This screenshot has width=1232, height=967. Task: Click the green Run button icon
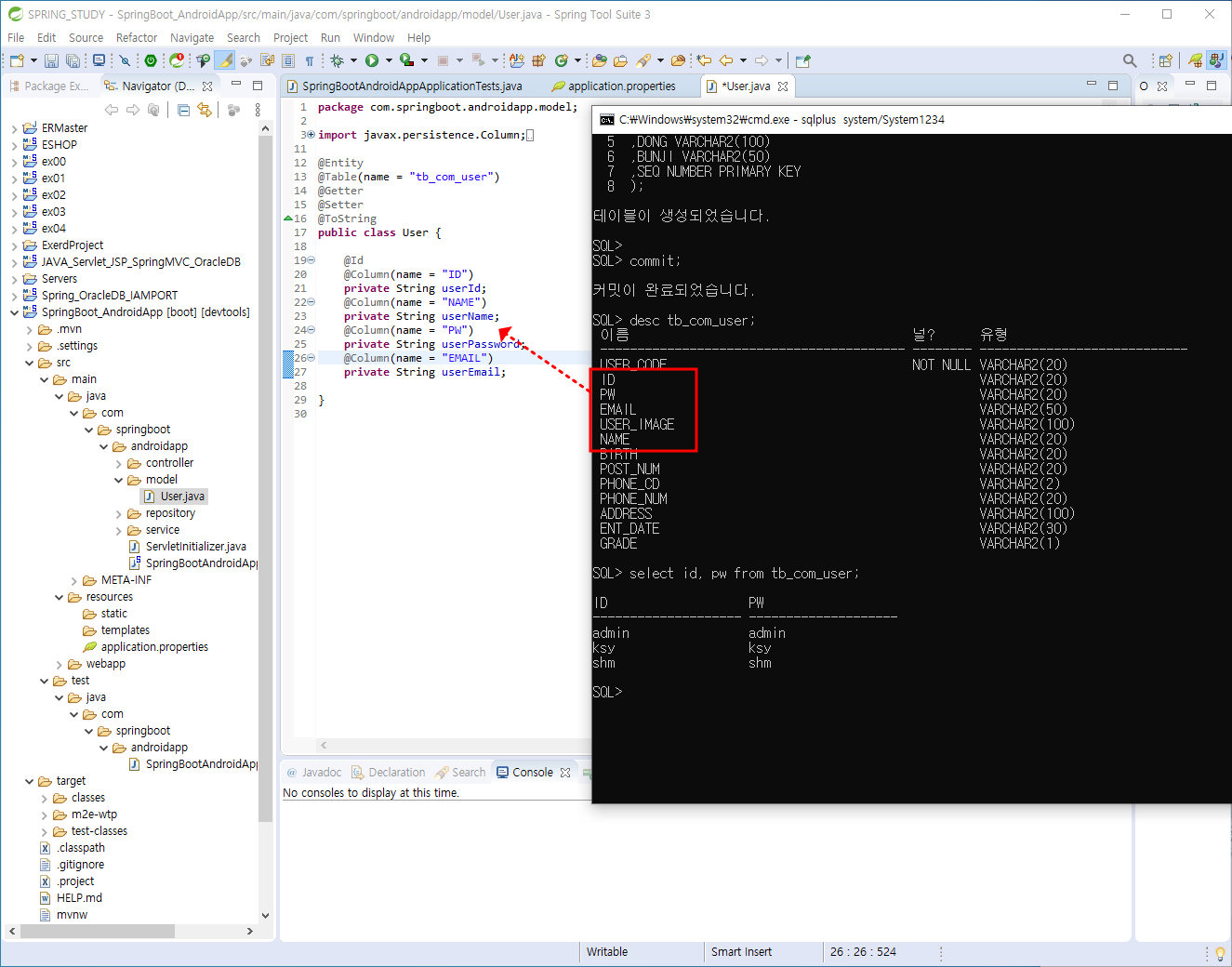tap(372, 60)
